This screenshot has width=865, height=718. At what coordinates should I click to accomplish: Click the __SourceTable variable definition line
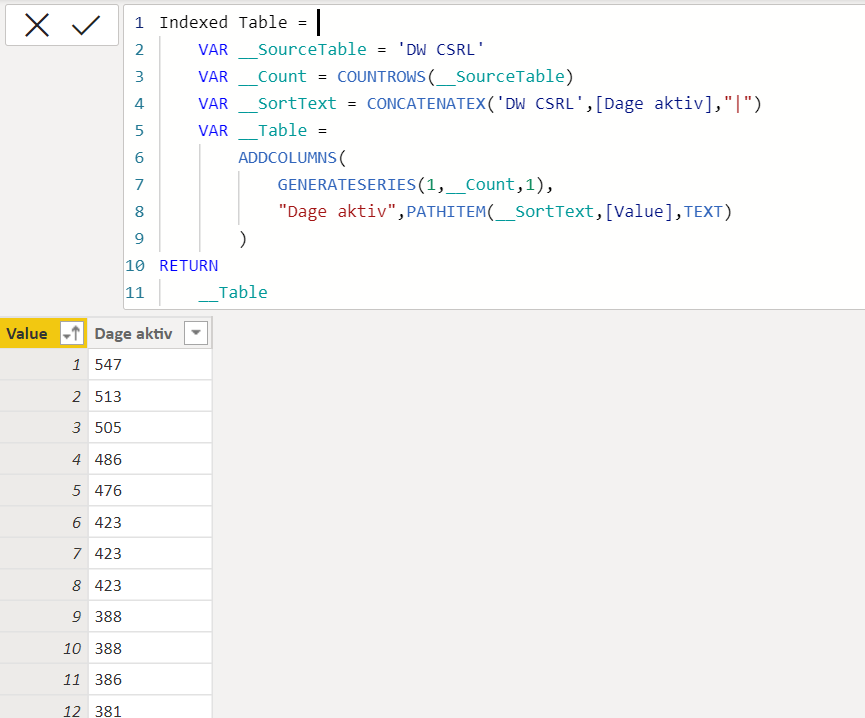pos(341,50)
